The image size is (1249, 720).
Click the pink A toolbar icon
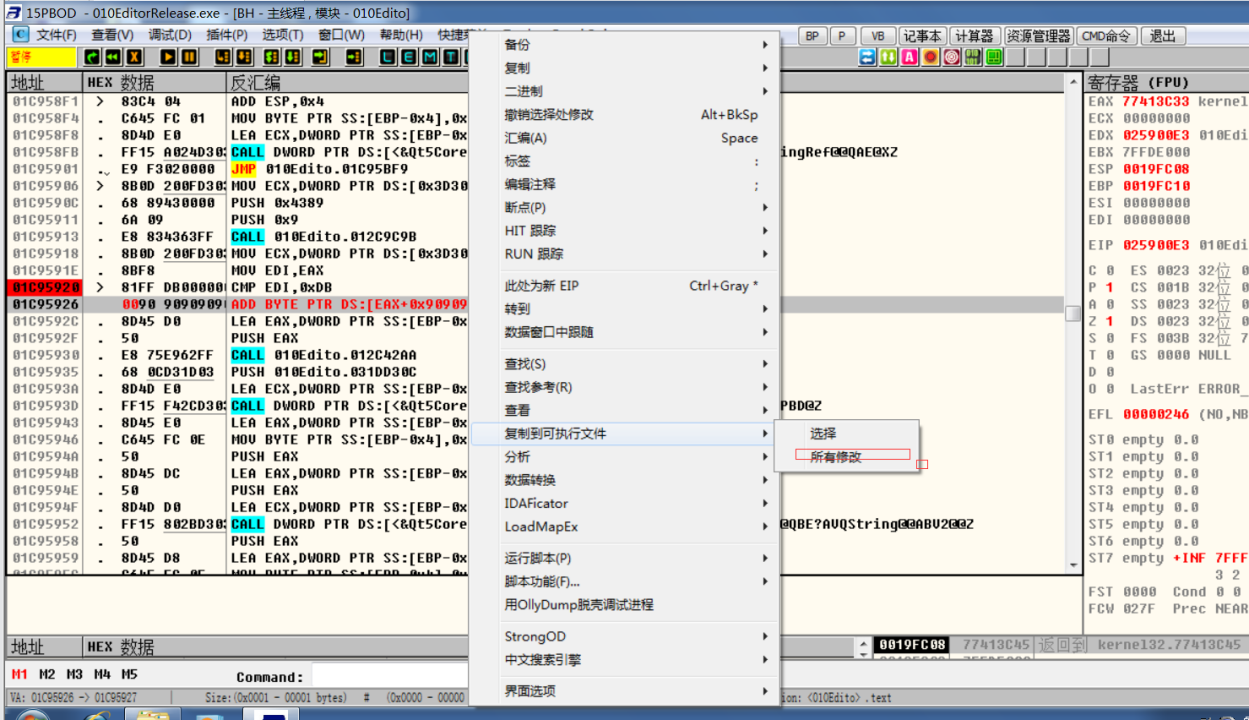click(909, 57)
